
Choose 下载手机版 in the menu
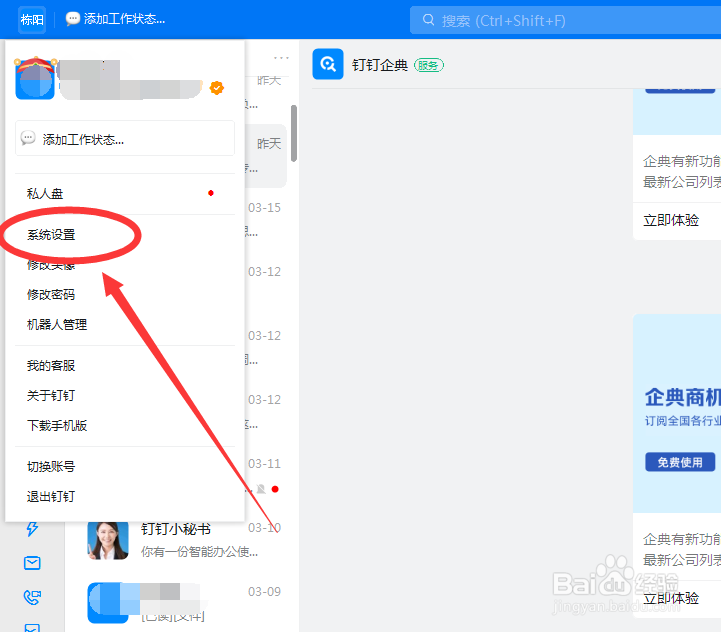pyautogui.click(x=57, y=425)
